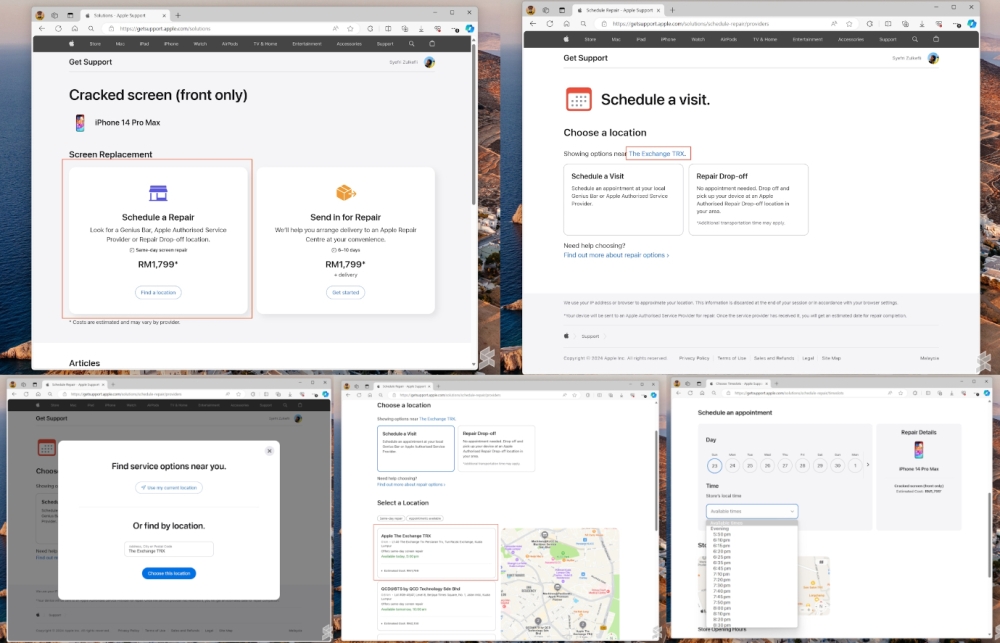1000x643 pixels.
Task: Click refresh icon in Cracked screen window toolbar
Action: pyautogui.click(x=58, y=29)
